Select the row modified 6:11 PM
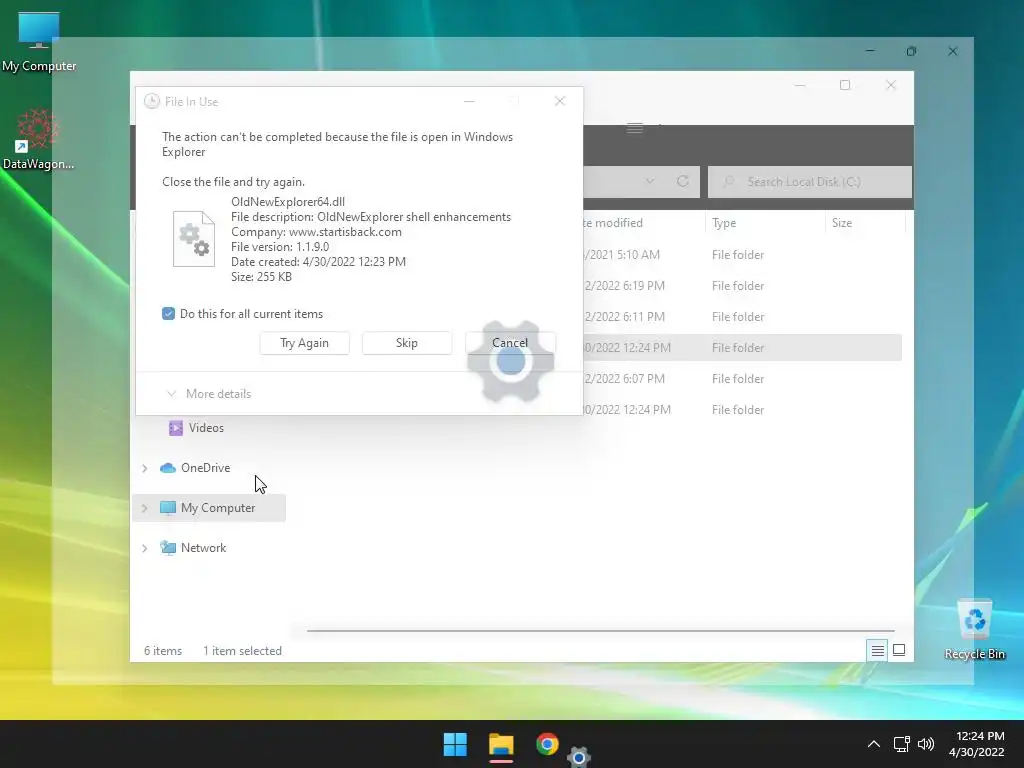 point(742,317)
